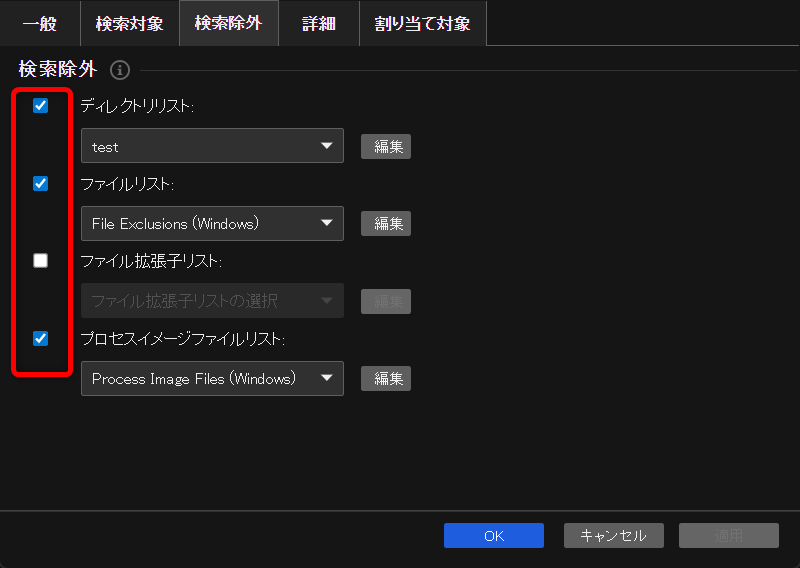
Task: Open the 詳細 tab
Action: coord(319,23)
